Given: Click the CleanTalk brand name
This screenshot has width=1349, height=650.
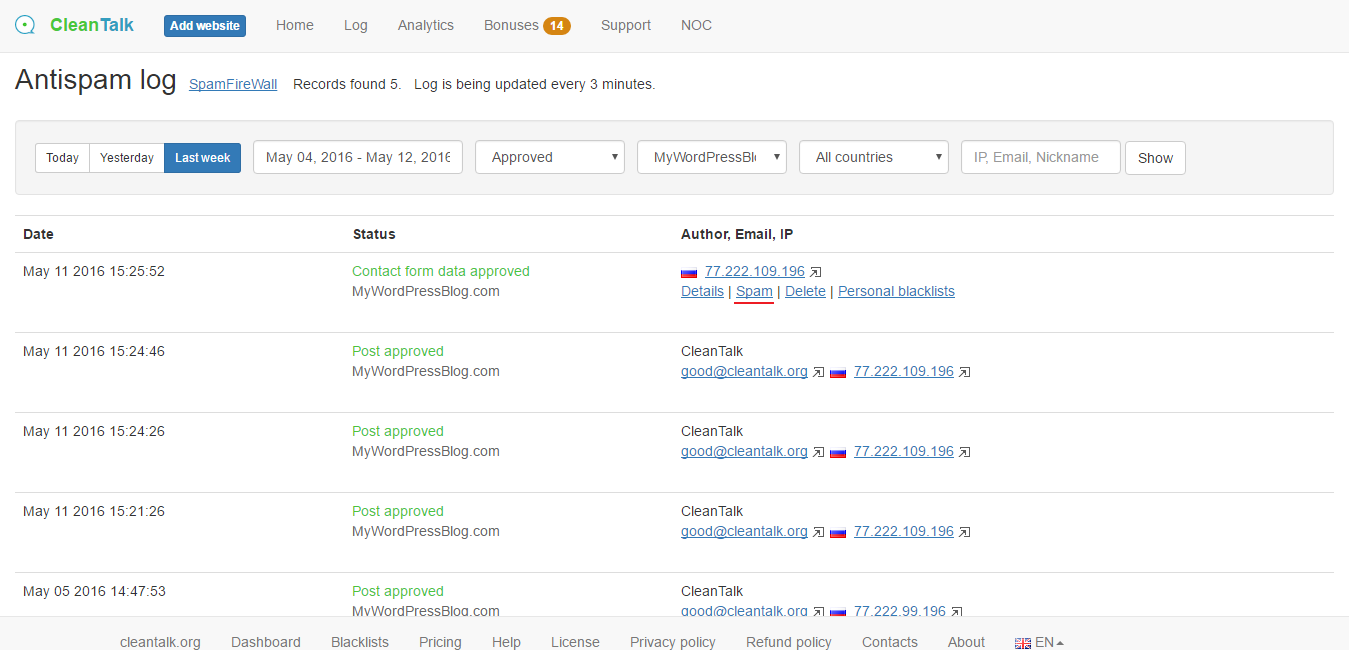Looking at the screenshot, I should click(x=92, y=25).
